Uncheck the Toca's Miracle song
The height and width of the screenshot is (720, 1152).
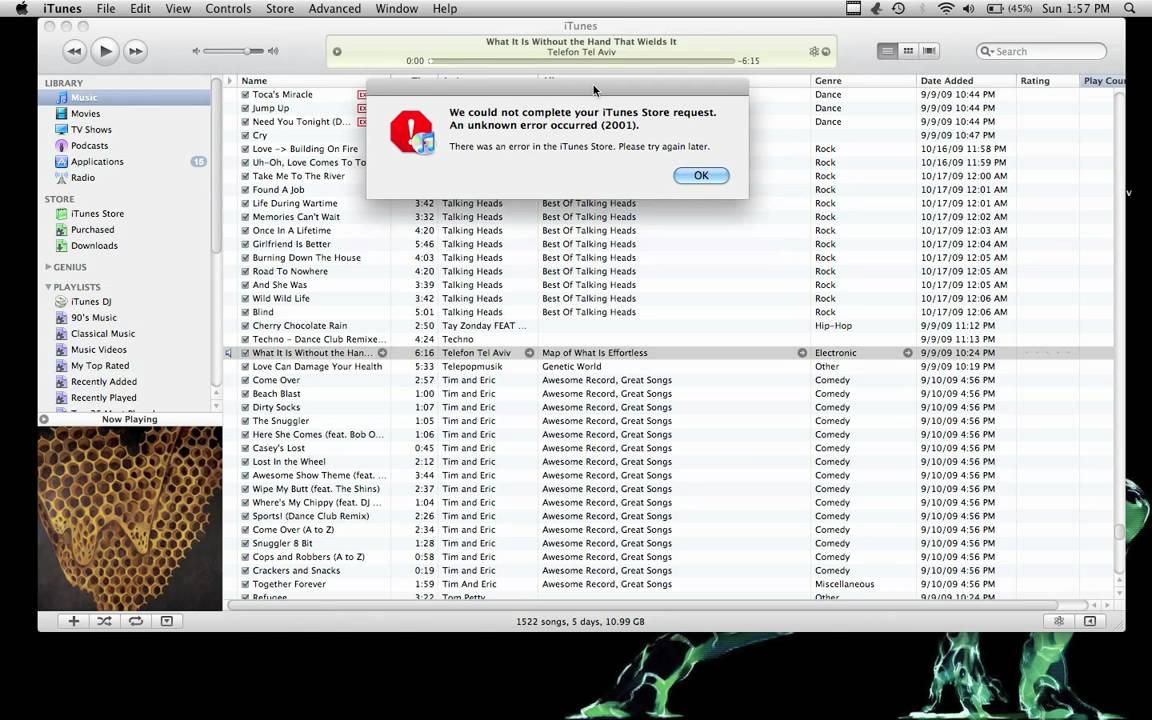point(245,95)
